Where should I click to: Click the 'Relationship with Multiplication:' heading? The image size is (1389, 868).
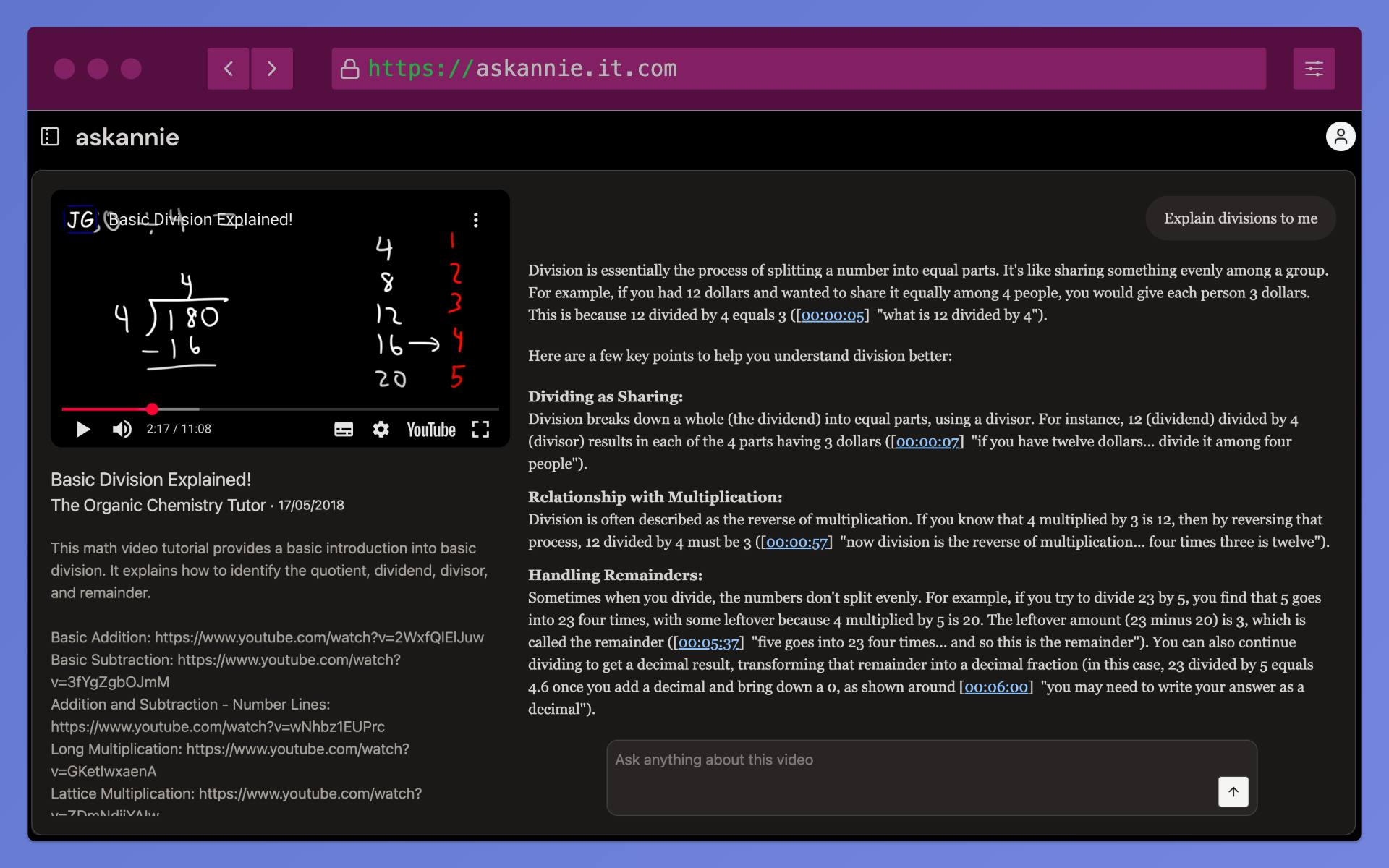pyautogui.click(x=655, y=498)
